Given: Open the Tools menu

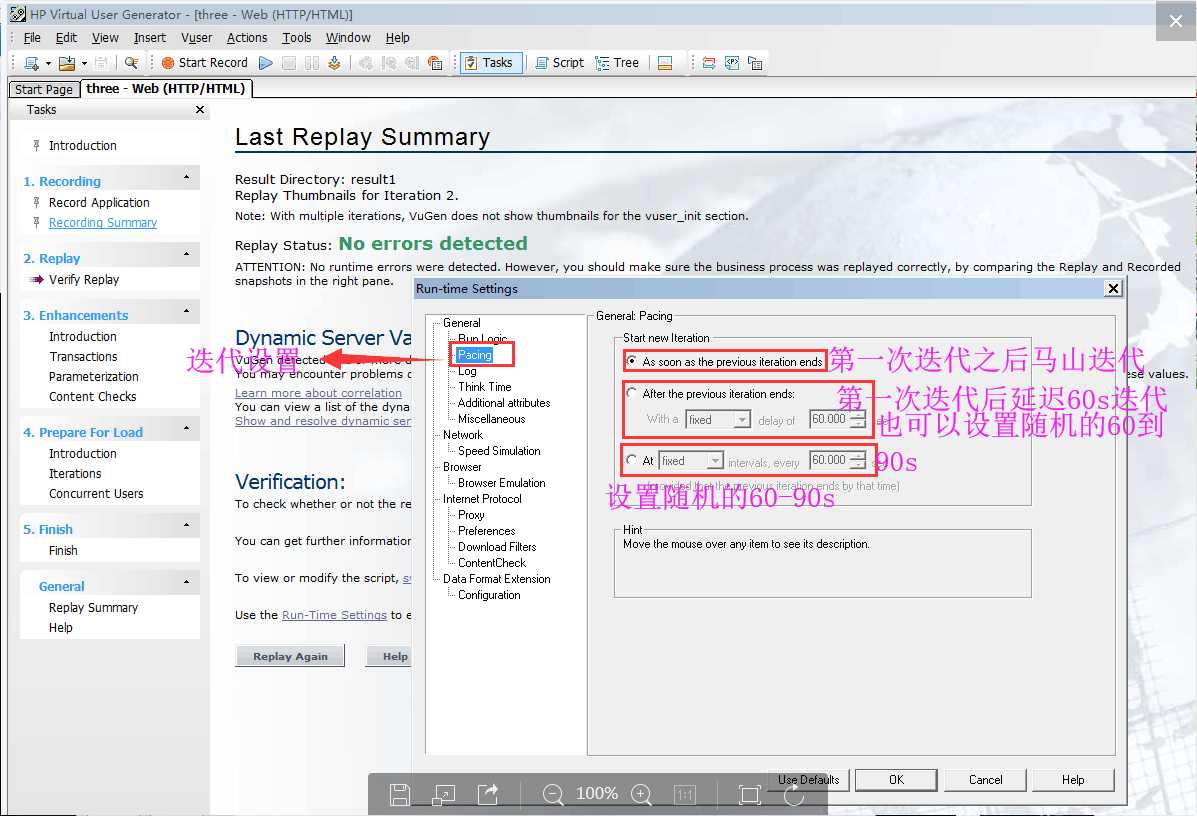Looking at the screenshot, I should pyautogui.click(x=296, y=37).
